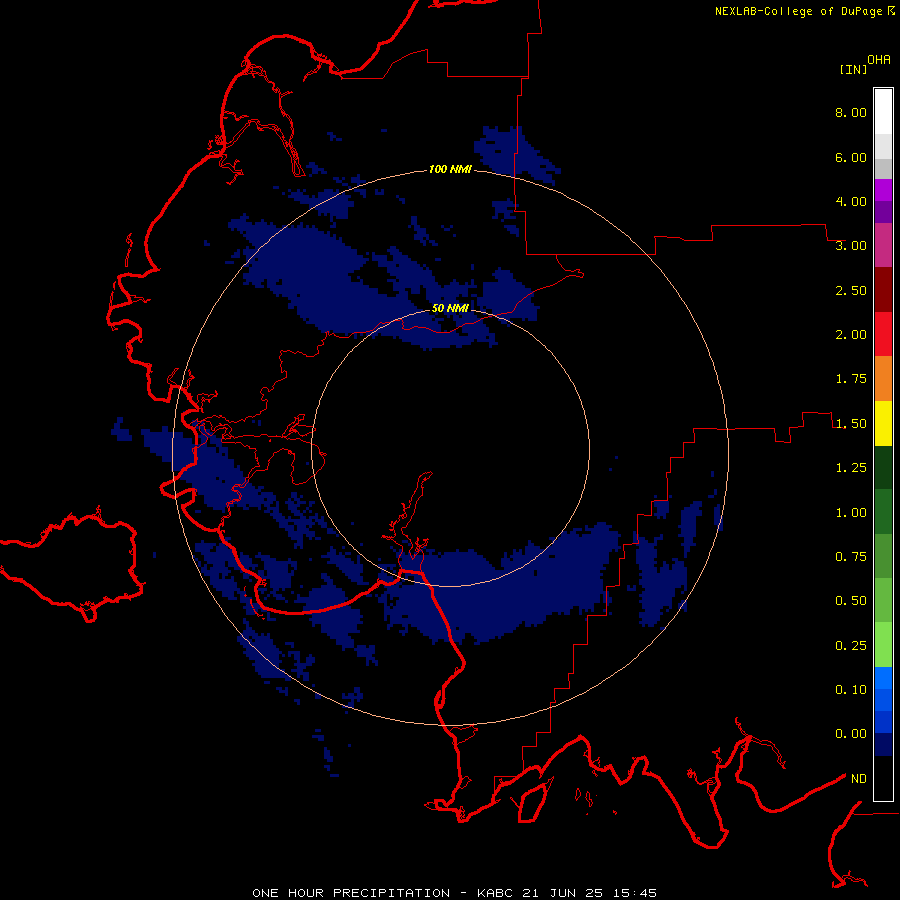Click the 50 NMI range ring label
Image resolution: width=900 pixels, height=900 pixels.
(x=450, y=308)
